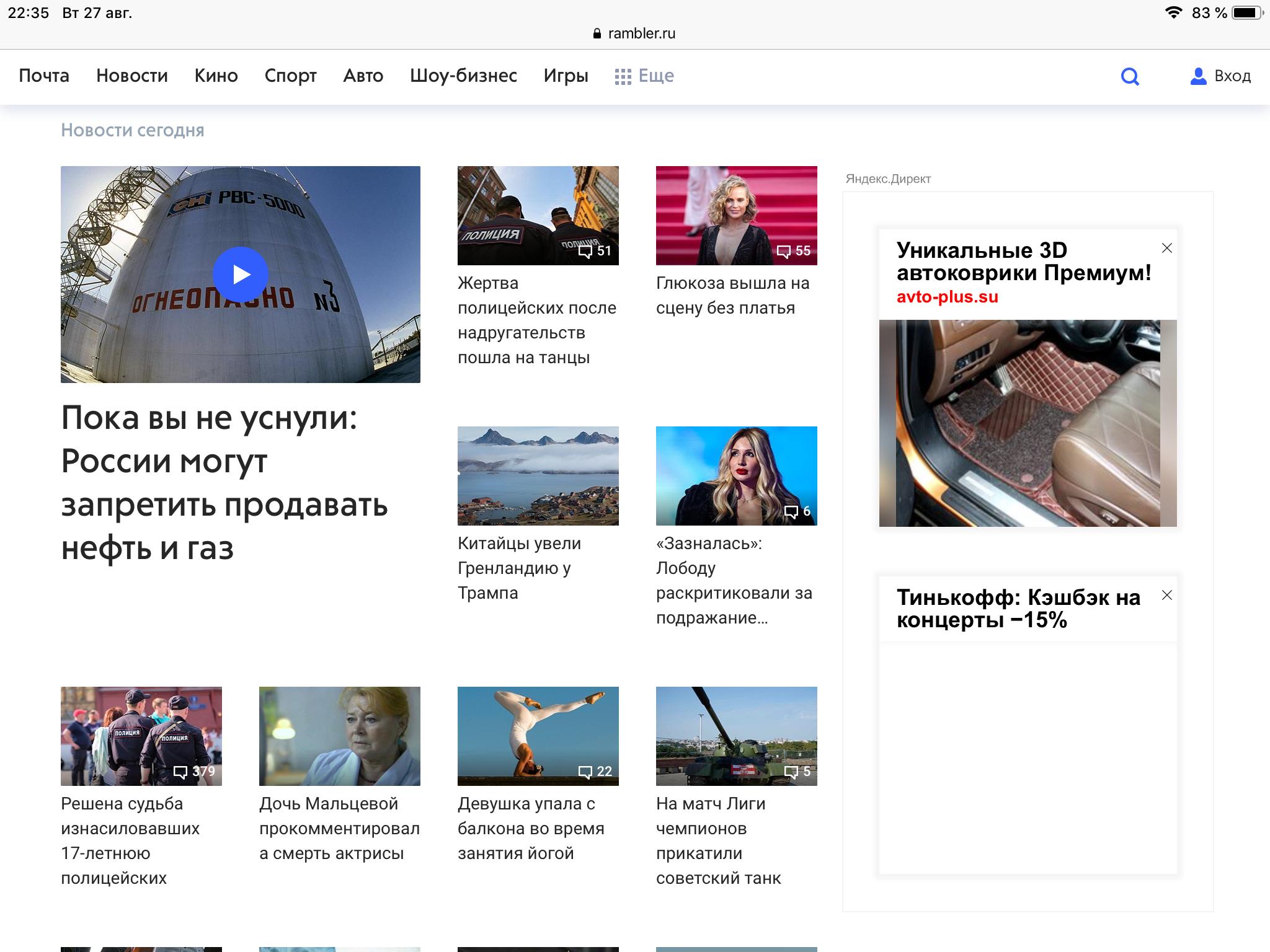Open Китайцы увели Гренландию у Трампа article
Screen dimensions: 1270x952
(520, 568)
